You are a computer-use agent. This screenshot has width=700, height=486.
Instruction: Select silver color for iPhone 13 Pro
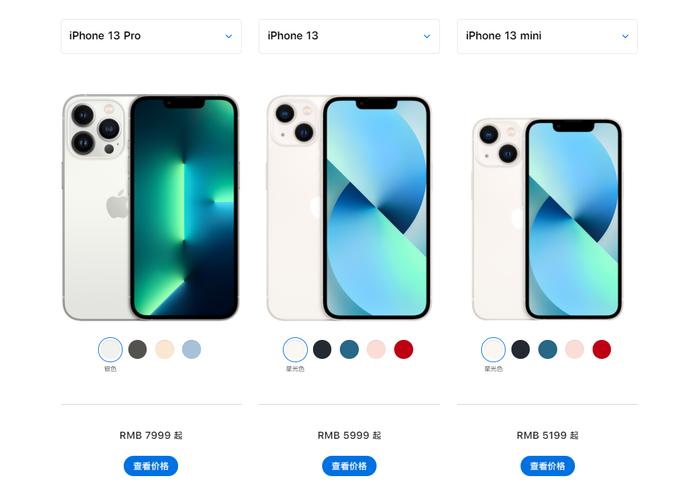point(110,349)
